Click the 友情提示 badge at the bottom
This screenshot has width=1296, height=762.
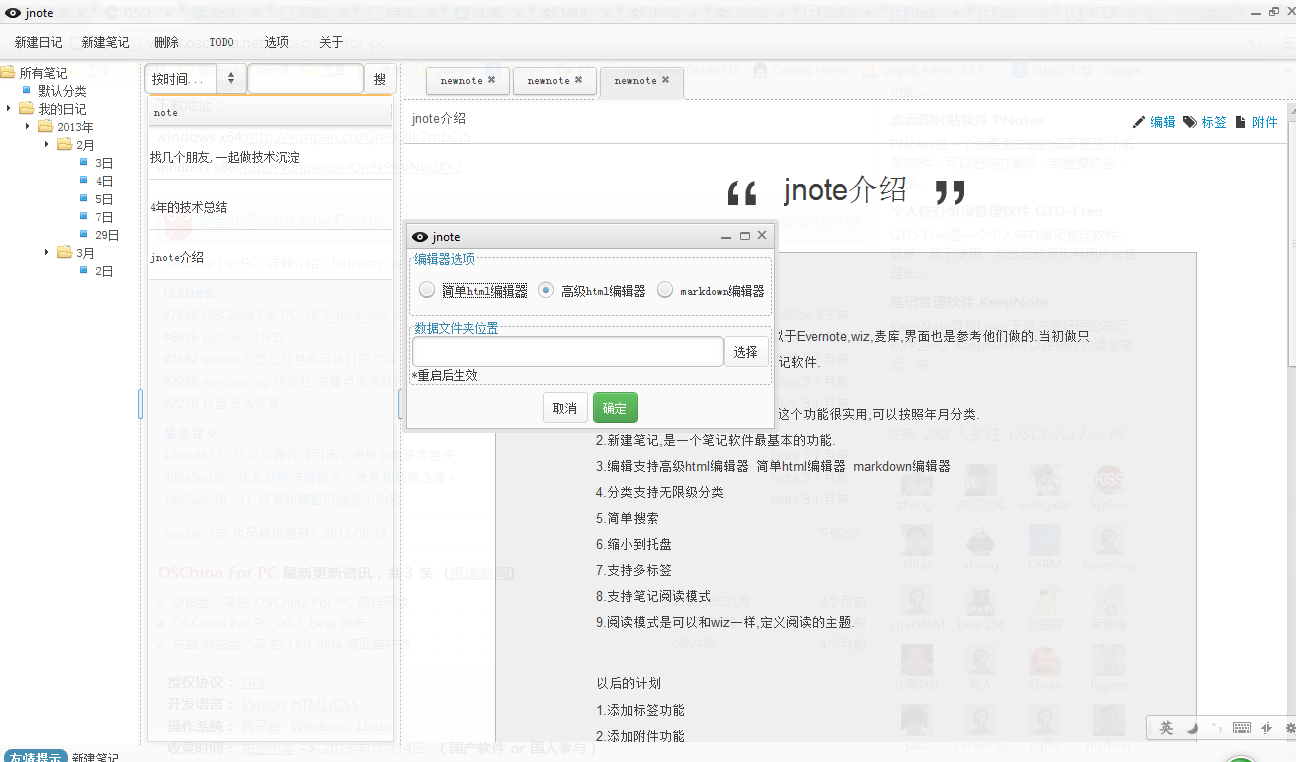[35, 756]
